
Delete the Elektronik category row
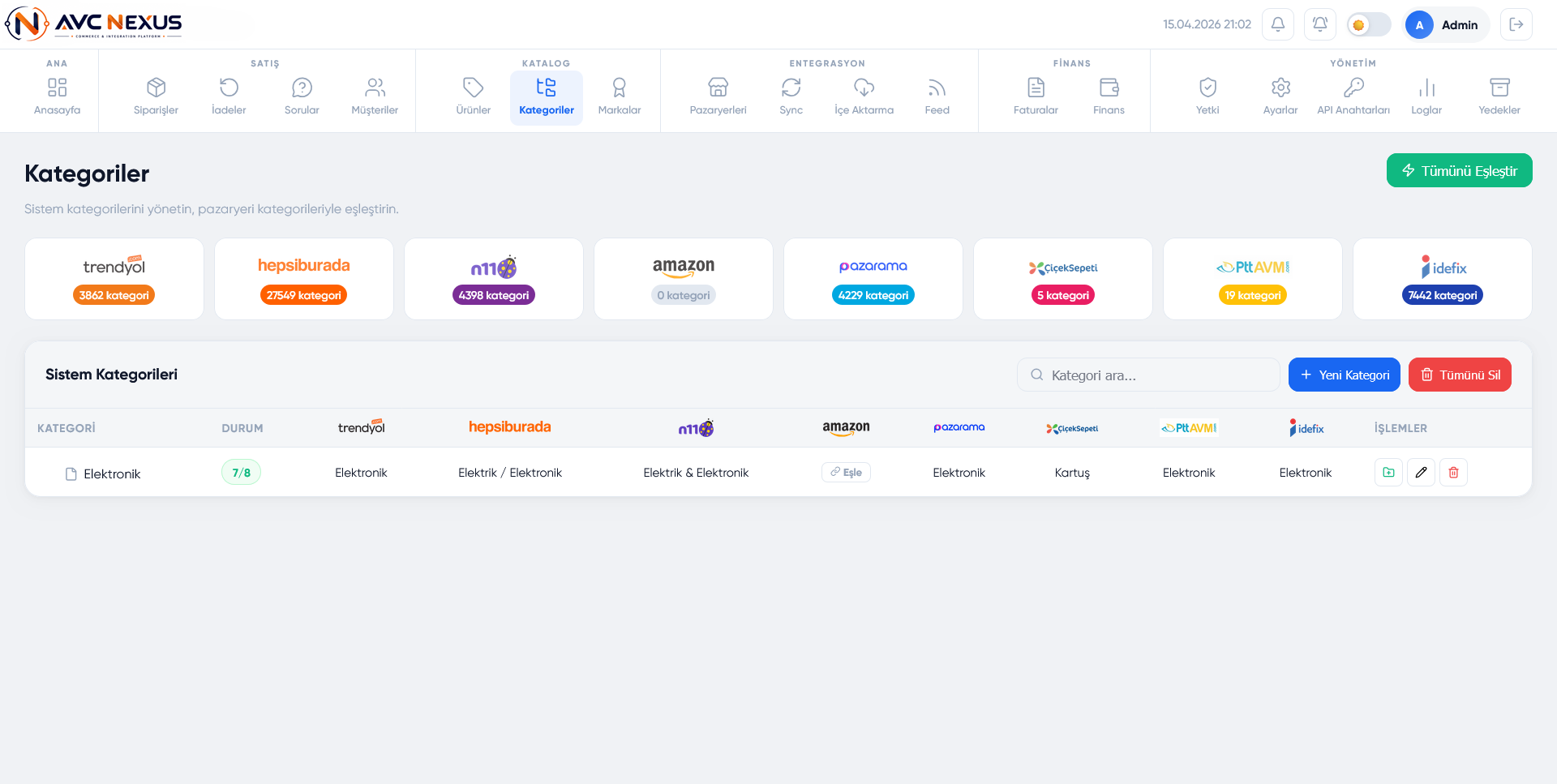click(1454, 472)
